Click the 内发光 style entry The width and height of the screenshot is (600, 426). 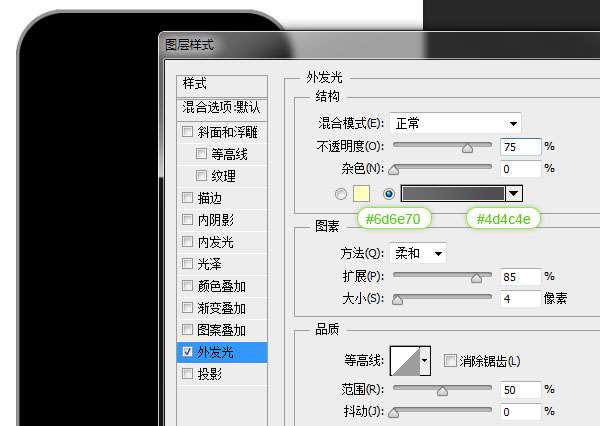point(215,242)
